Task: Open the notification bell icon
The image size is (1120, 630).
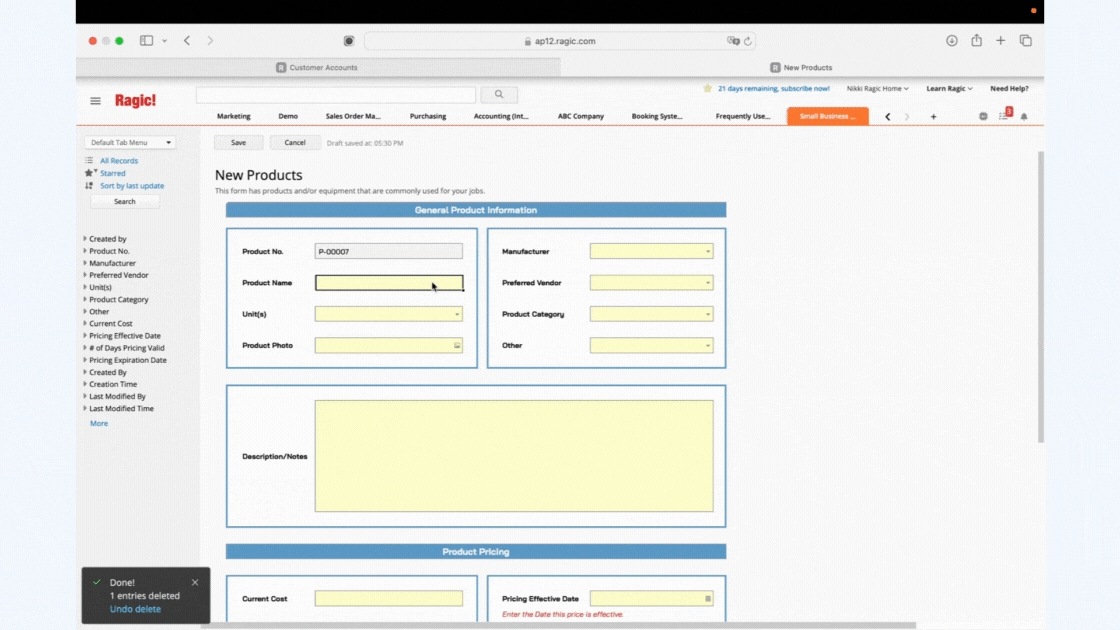Action: point(1024,116)
